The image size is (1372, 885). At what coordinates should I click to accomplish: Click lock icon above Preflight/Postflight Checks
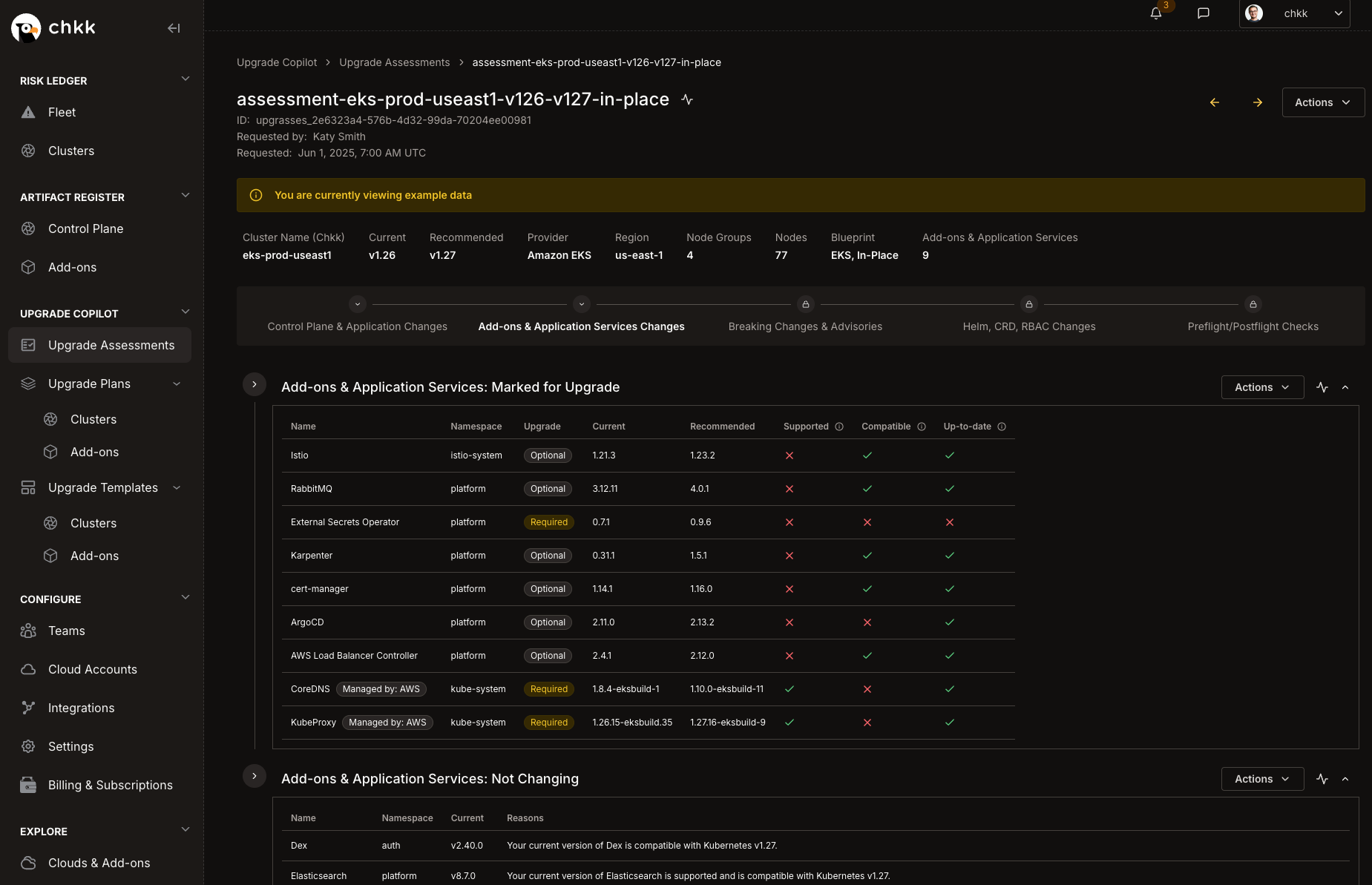[x=1253, y=304]
